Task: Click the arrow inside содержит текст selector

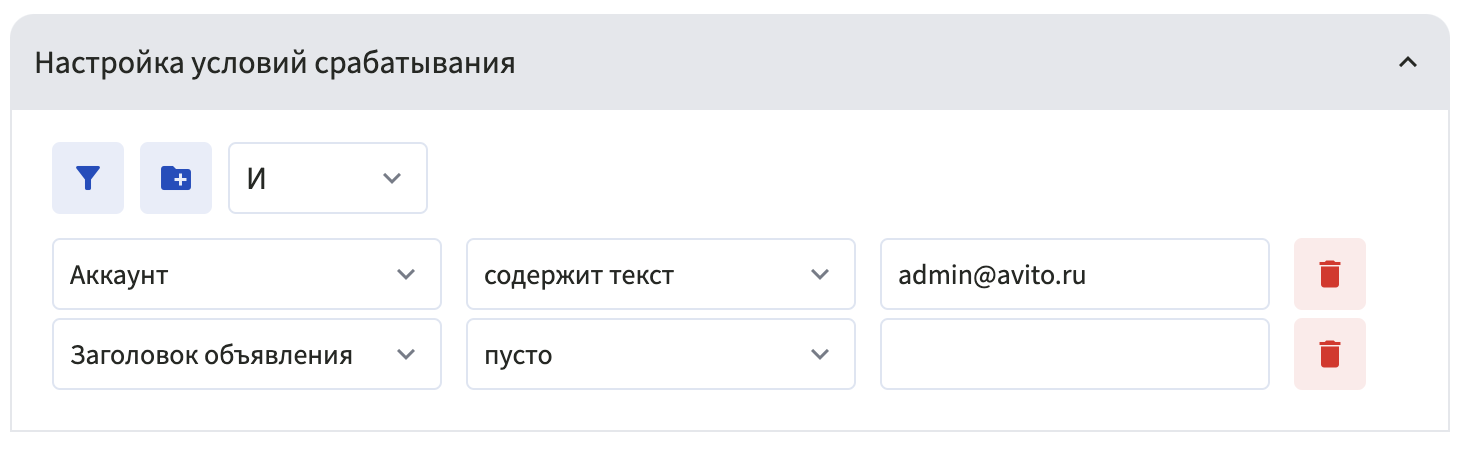Action: click(820, 274)
